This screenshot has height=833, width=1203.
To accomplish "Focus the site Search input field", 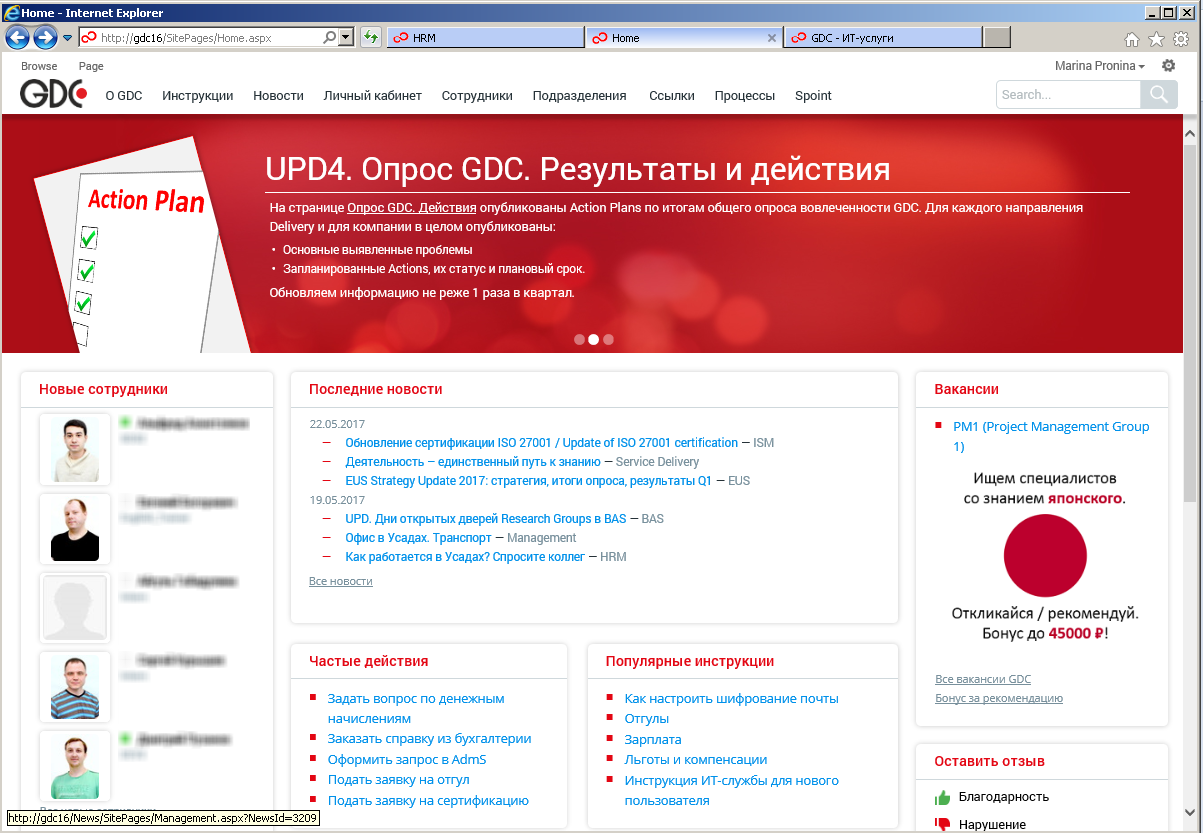I will pyautogui.click(x=1068, y=95).
